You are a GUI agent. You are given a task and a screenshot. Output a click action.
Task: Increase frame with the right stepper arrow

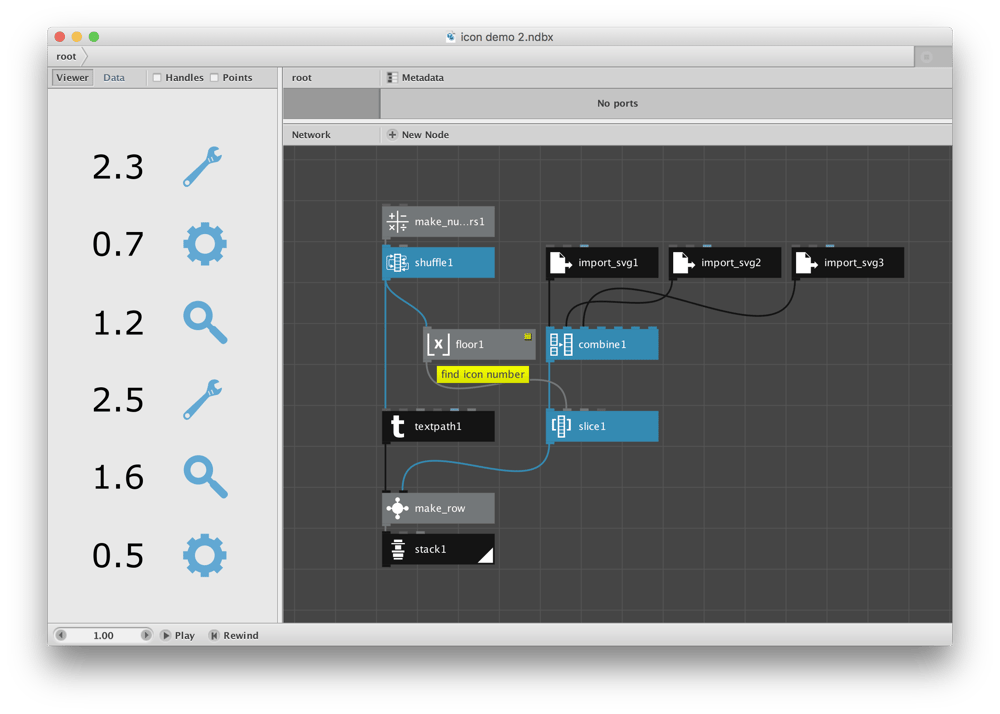[x=146, y=635]
